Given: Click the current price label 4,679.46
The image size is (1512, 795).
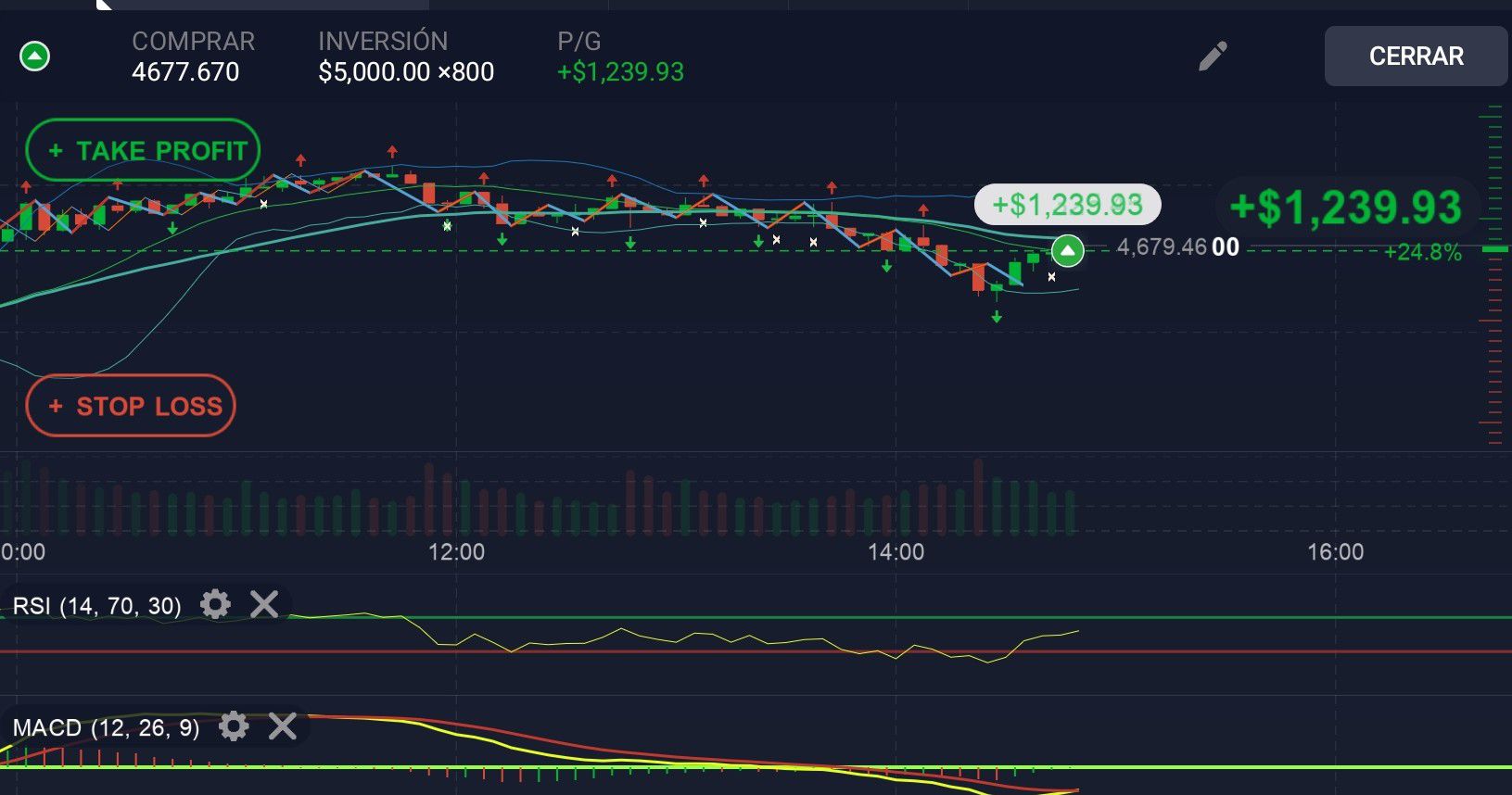Looking at the screenshot, I should coord(1176,247).
